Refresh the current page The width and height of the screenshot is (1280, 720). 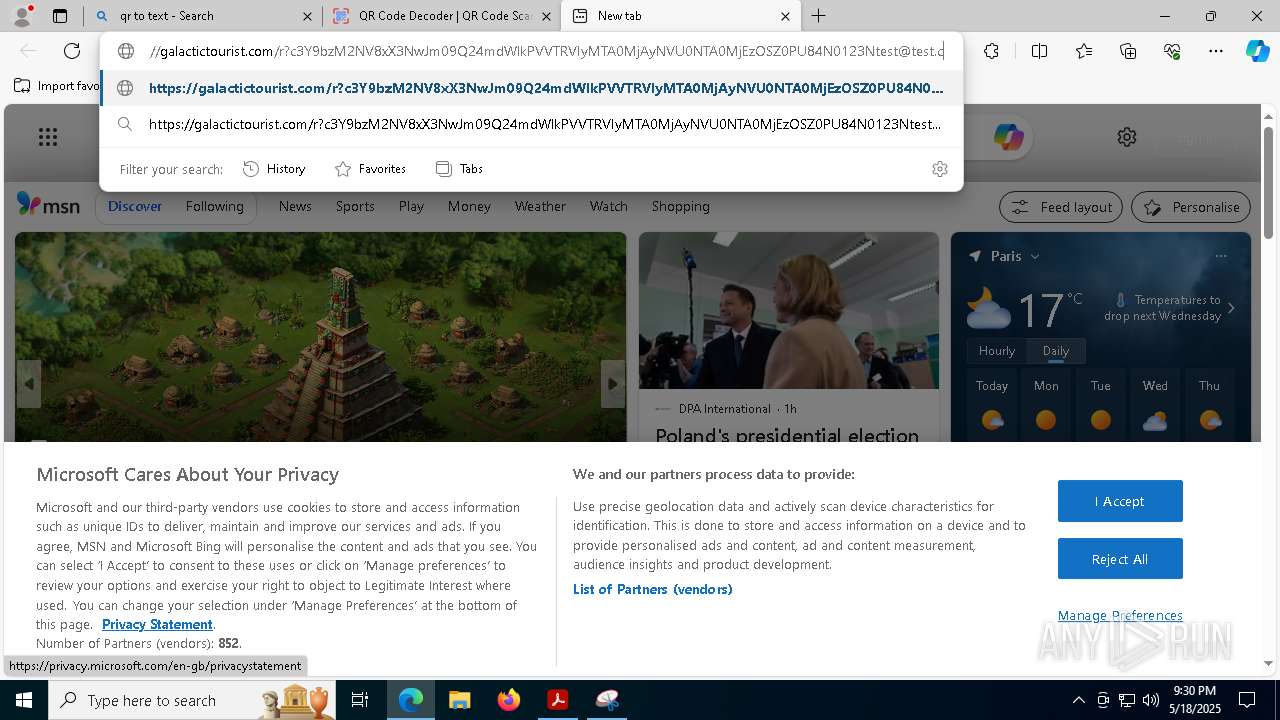click(x=72, y=51)
